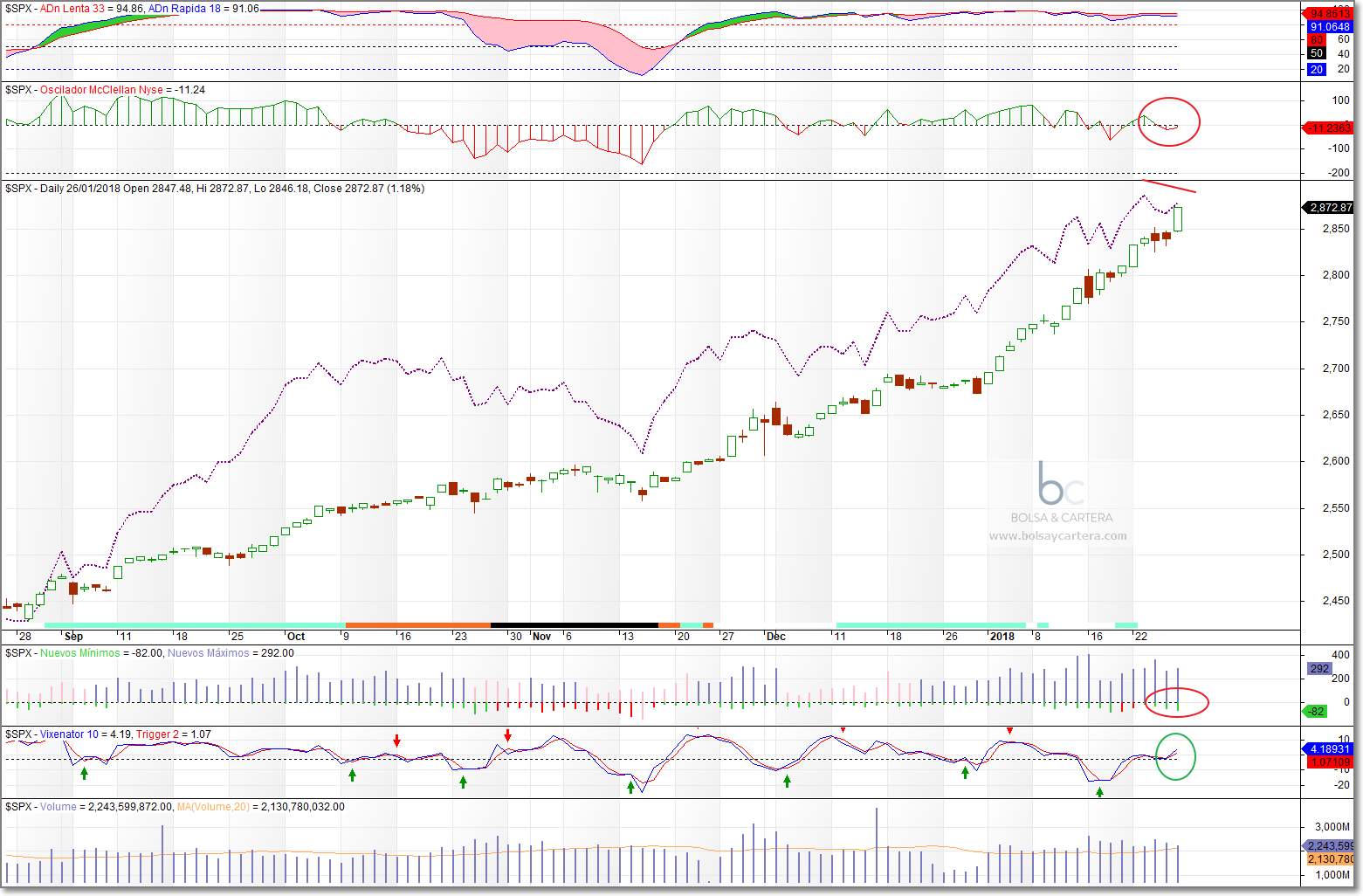
Task: Click the red 94.8613 value tag
Action: [1330, 14]
